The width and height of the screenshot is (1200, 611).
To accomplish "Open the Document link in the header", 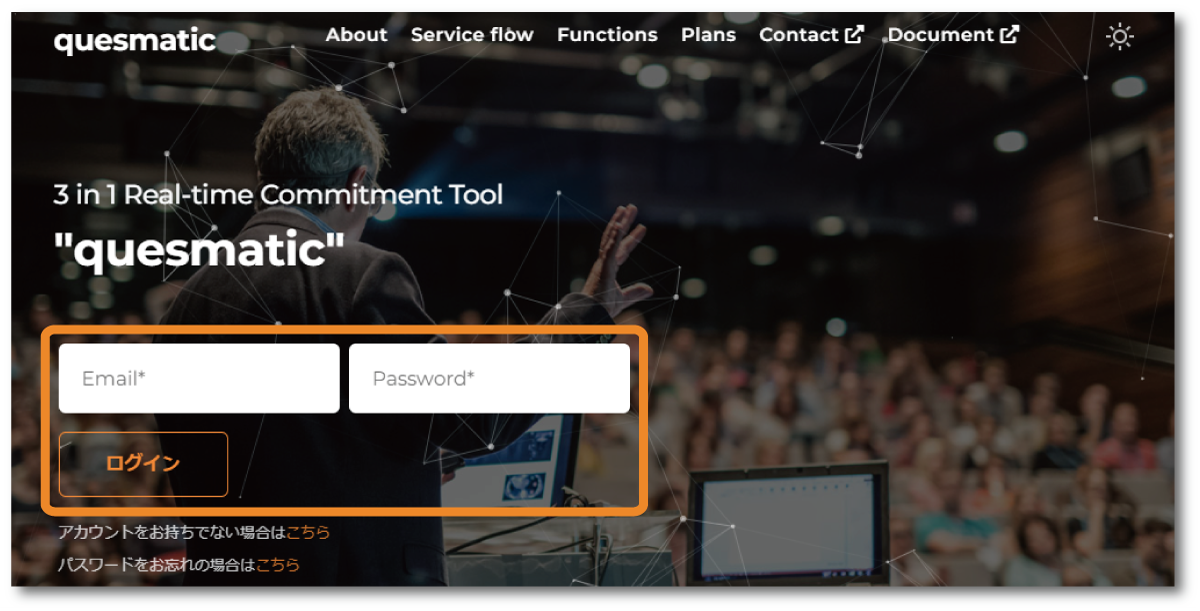I will [x=941, y=35].
